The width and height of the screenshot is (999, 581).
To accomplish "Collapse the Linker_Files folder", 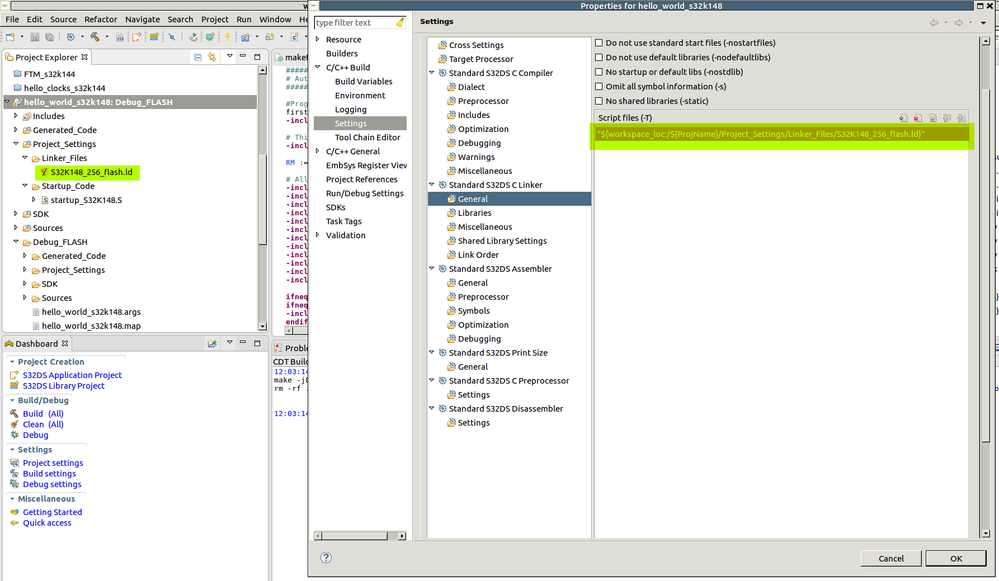I will (x=25, y=158).
